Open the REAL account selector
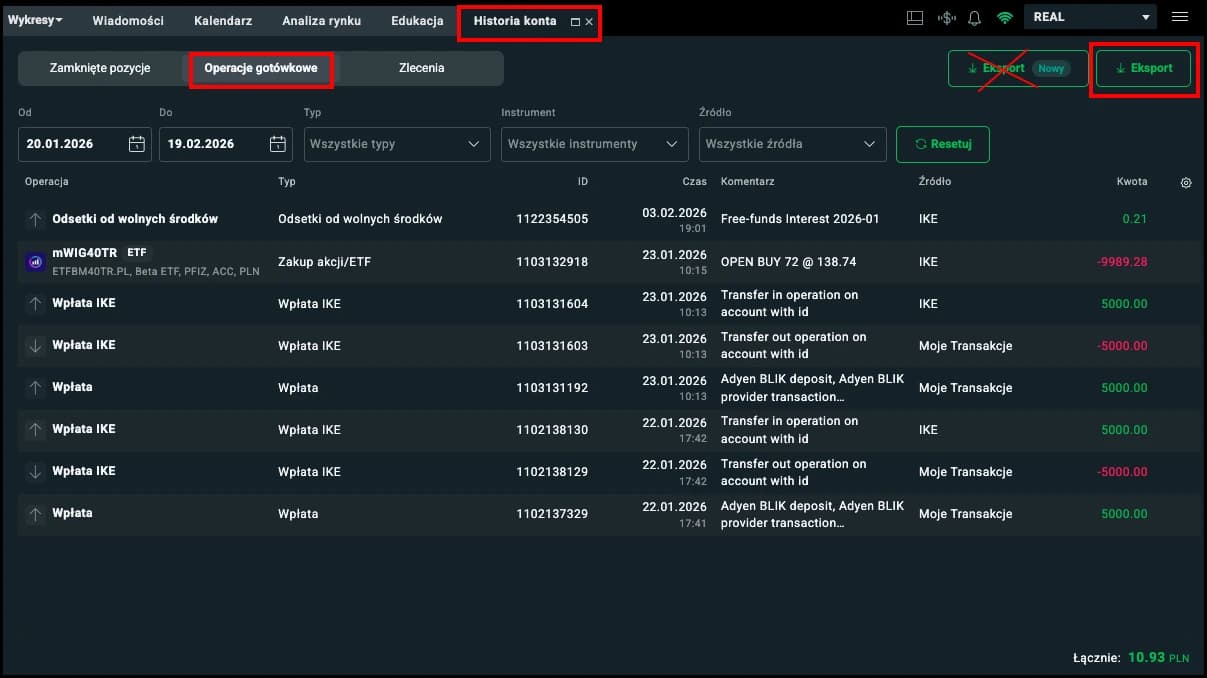 [x=1089, y=17]
